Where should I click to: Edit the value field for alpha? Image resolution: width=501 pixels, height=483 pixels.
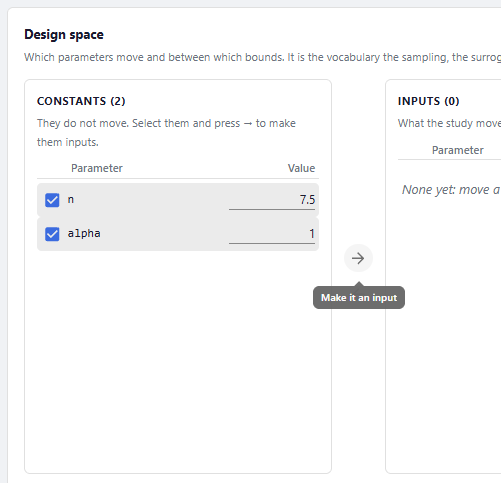pos(272,234)
